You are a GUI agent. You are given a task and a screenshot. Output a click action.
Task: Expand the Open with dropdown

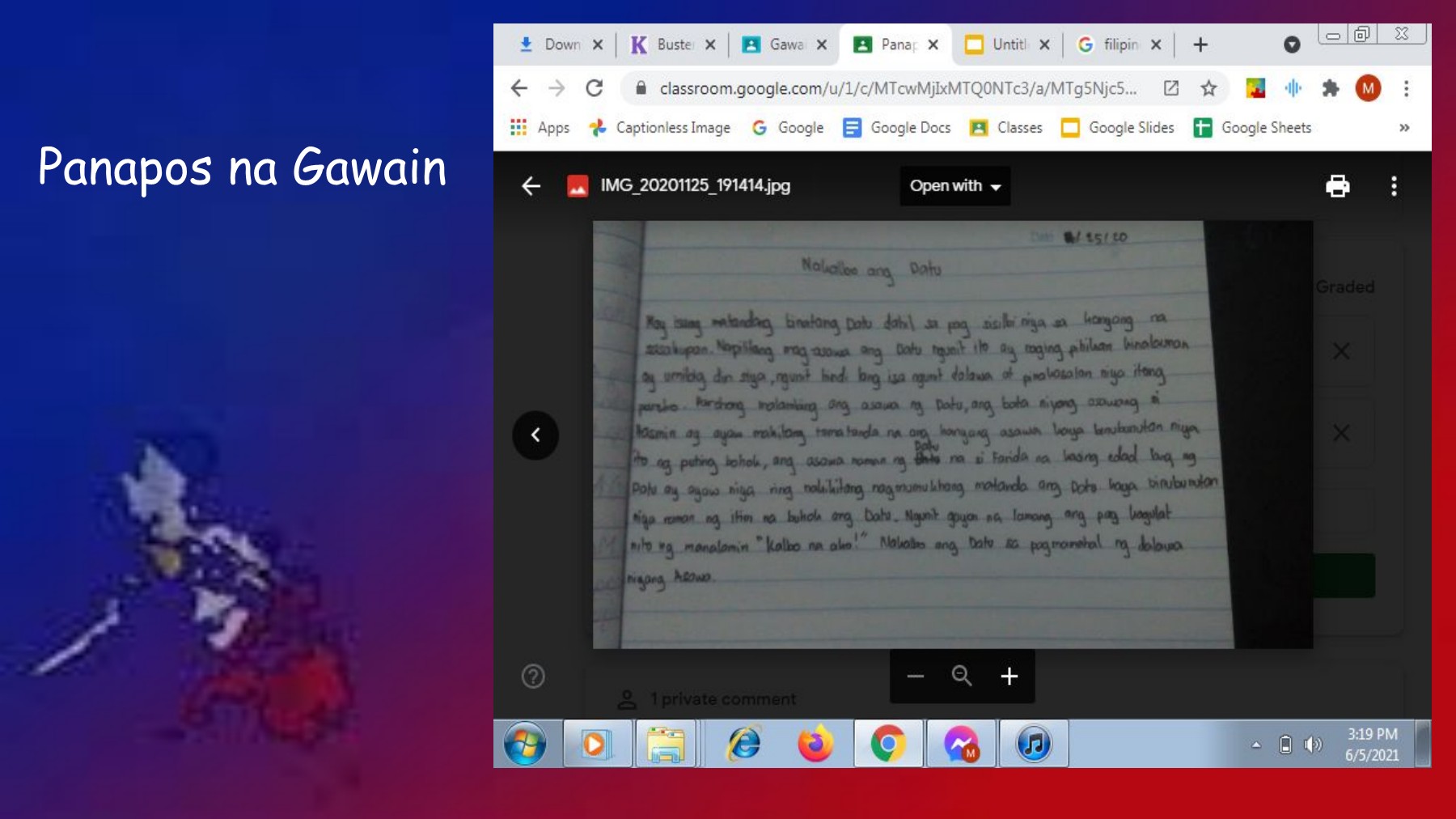[954, 186]
